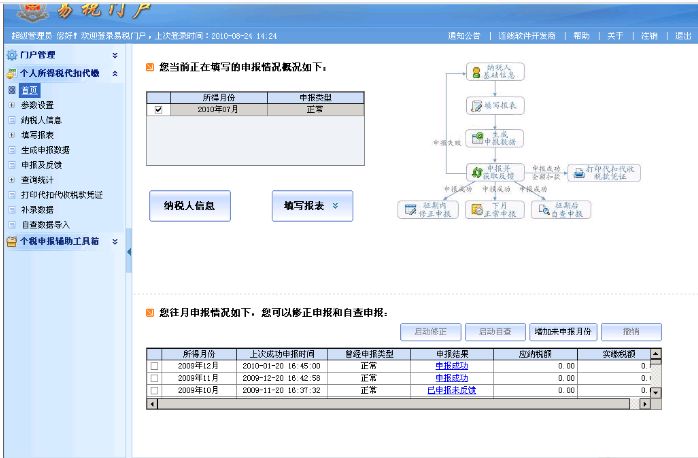Open 帮助 in top bar
This screenshot has height=458, width=698.
point(581,36)
